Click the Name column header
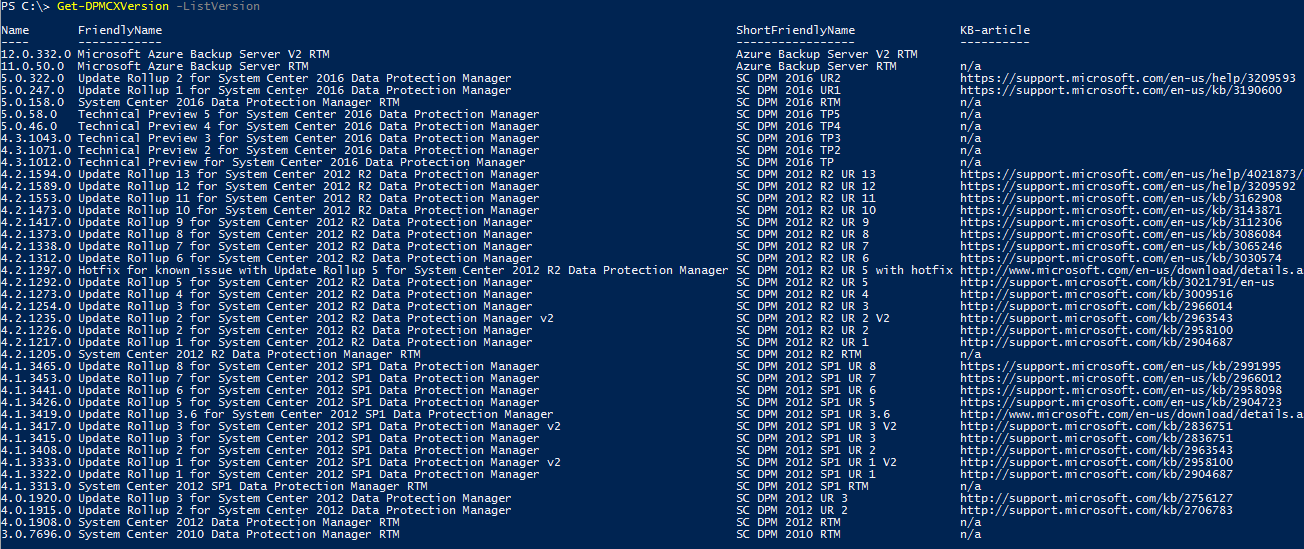Viewport: 1304px width, 549px height. click(15, 30)
